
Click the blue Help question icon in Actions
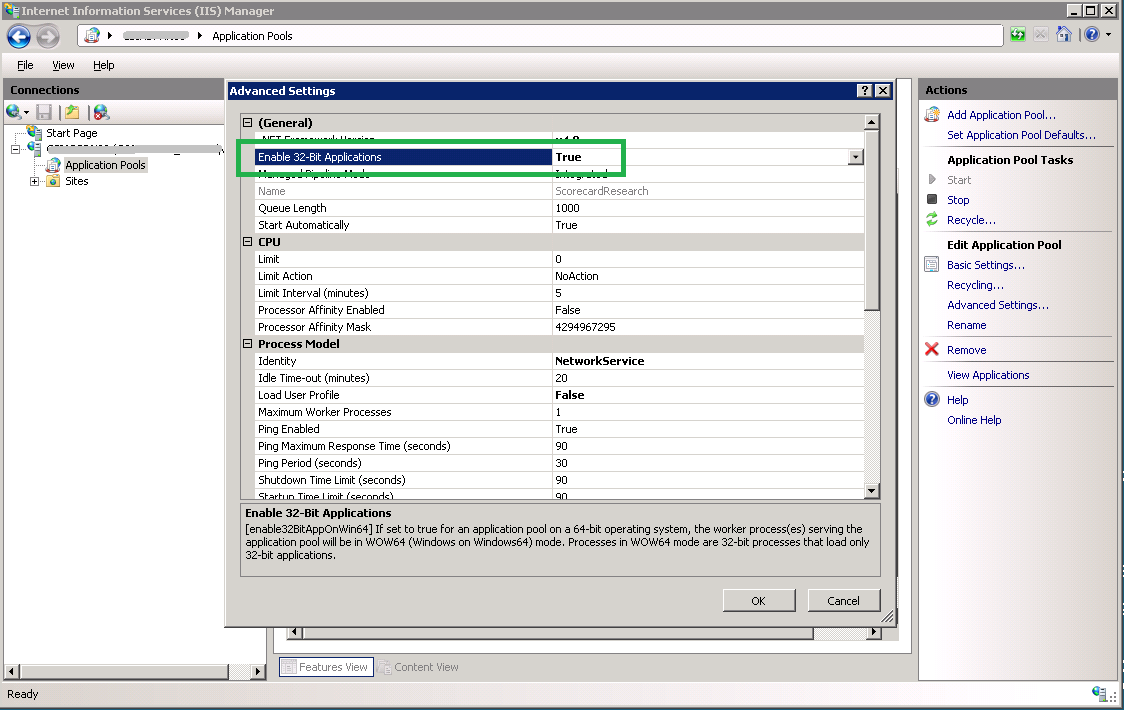[x=932, y=399]
